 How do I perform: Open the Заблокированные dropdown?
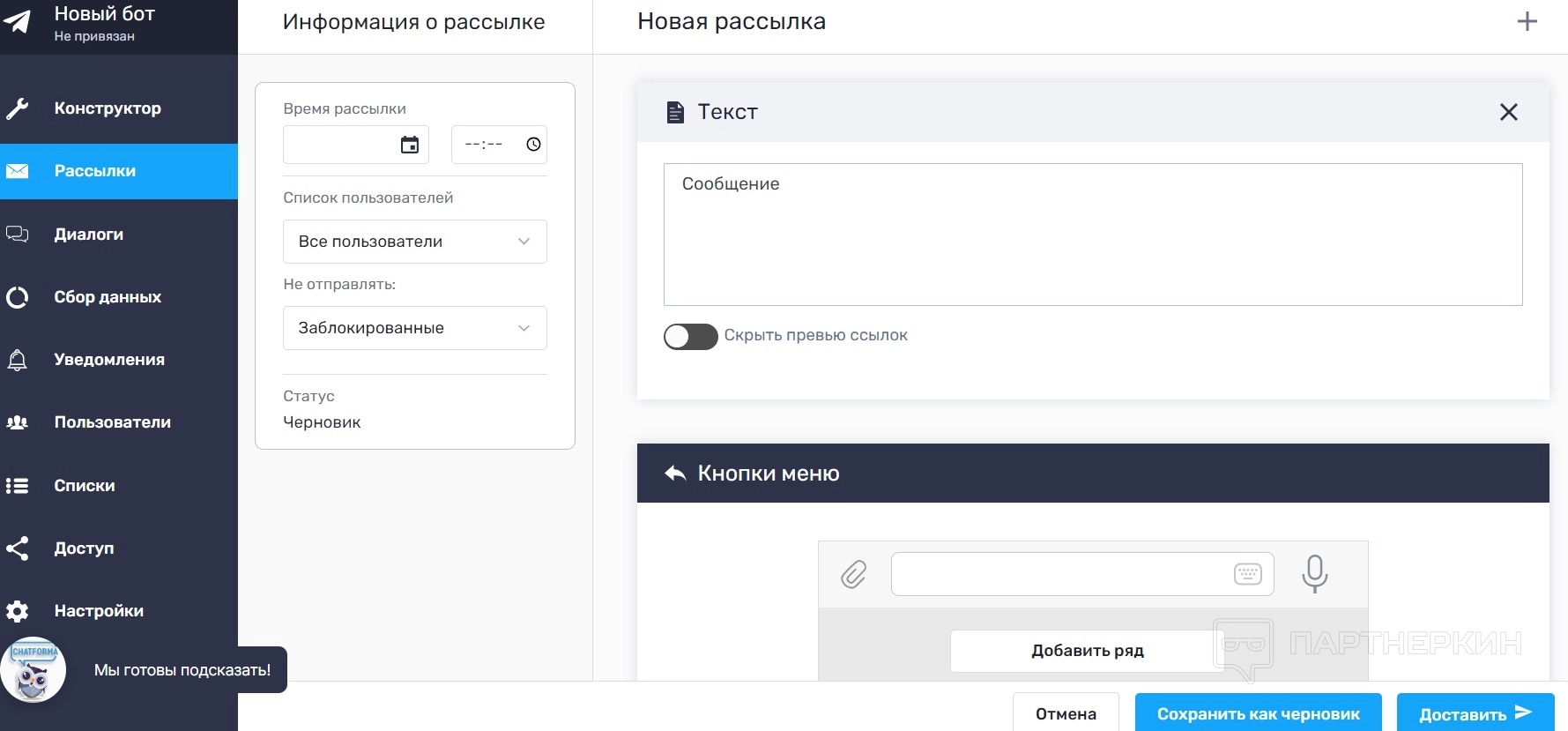point(414,328)
